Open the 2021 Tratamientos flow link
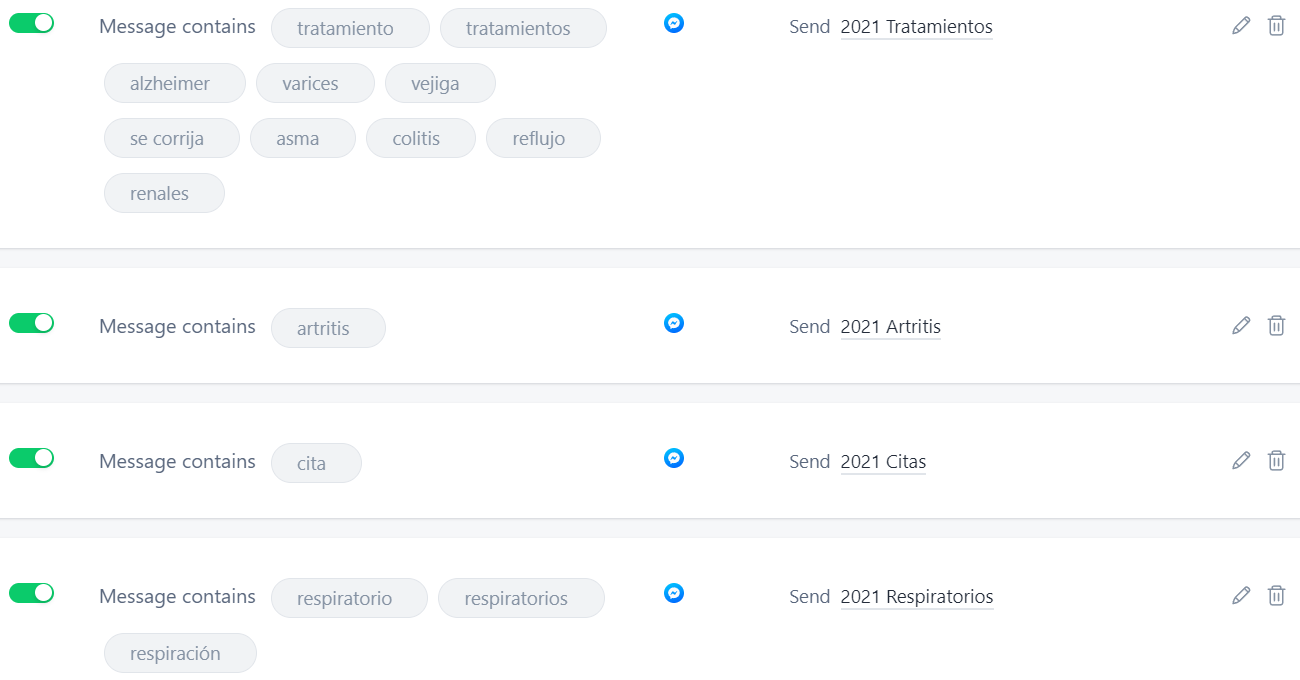The height and width of the screenshot is (680, 1300). coord(917,27)
